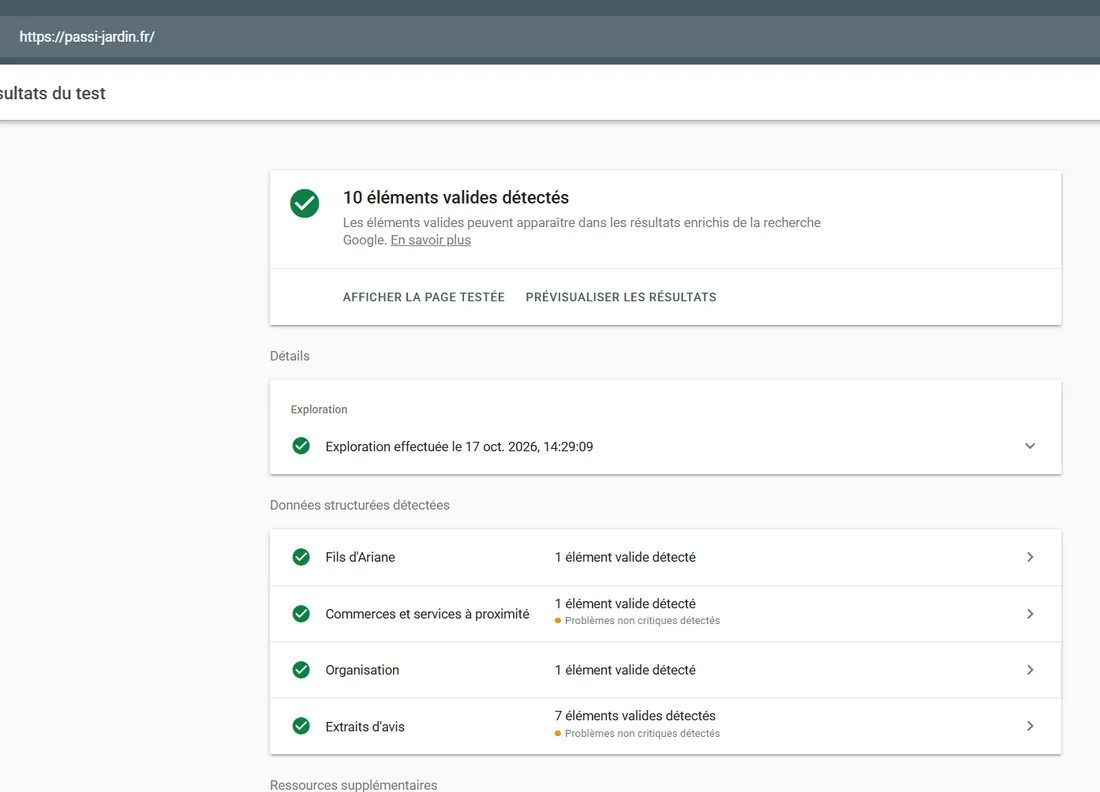Select the Commerces et services à proximité label
1100x792 pixels.
point(427,614)
